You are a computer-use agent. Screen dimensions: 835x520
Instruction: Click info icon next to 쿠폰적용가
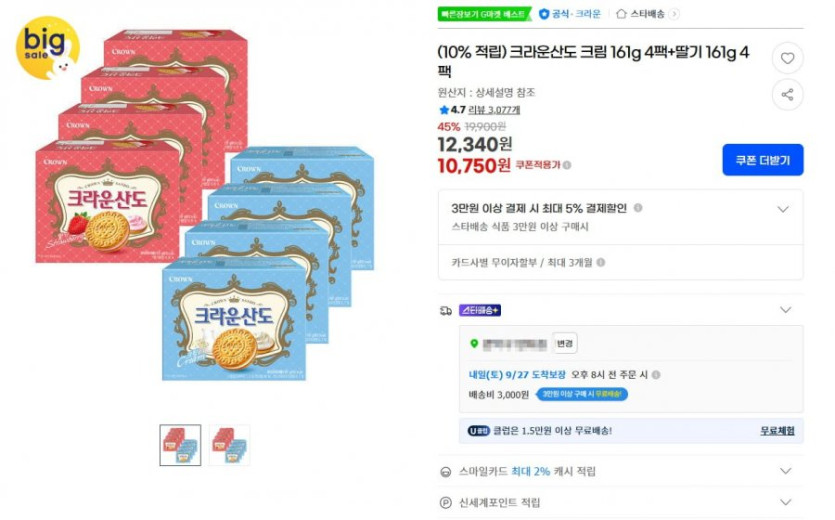tap(567, 165)
